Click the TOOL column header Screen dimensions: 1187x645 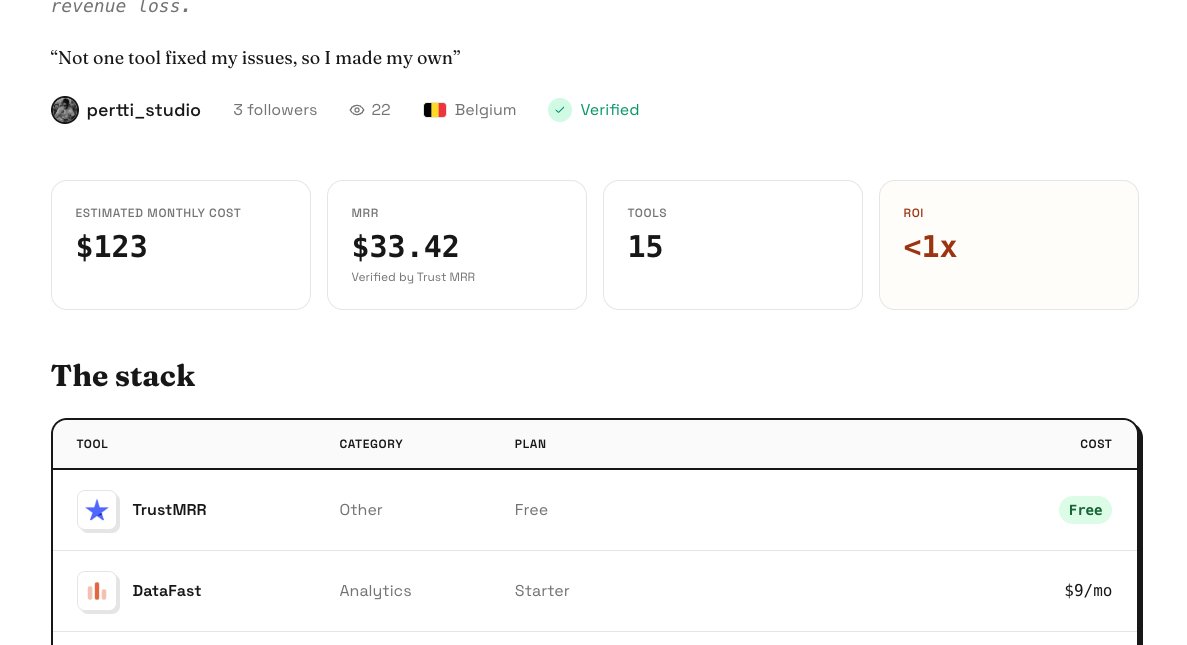coord(92,444)
